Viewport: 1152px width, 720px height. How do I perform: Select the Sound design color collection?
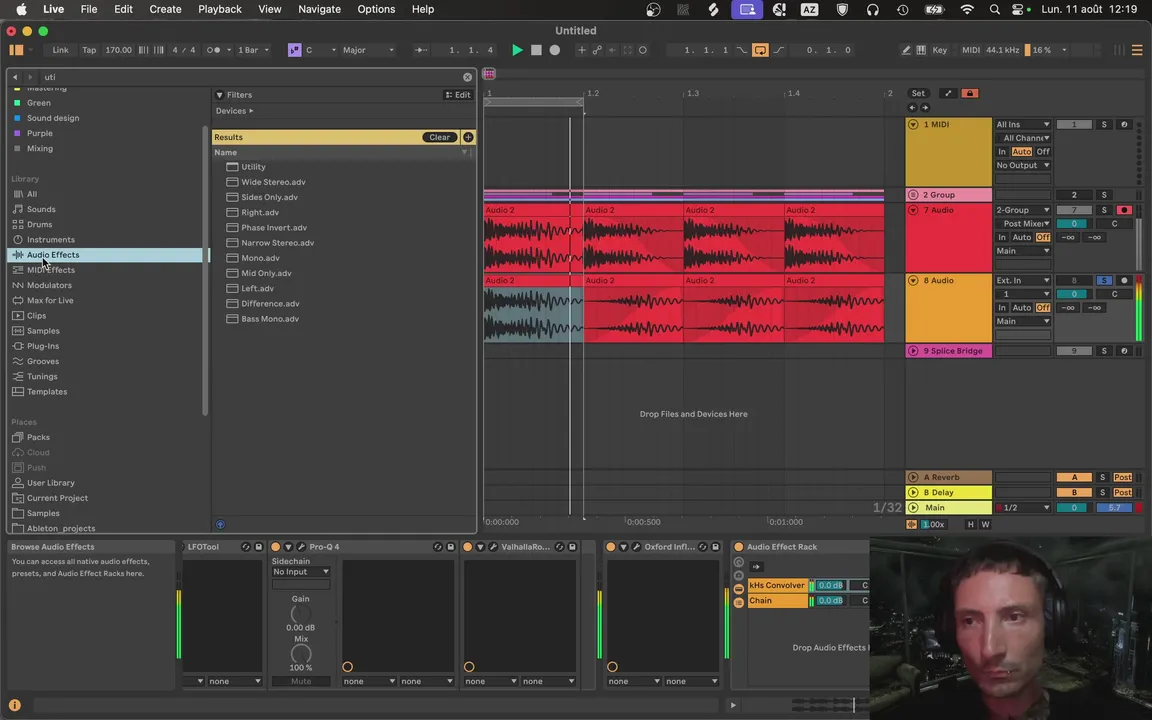[x=53, y=118]
